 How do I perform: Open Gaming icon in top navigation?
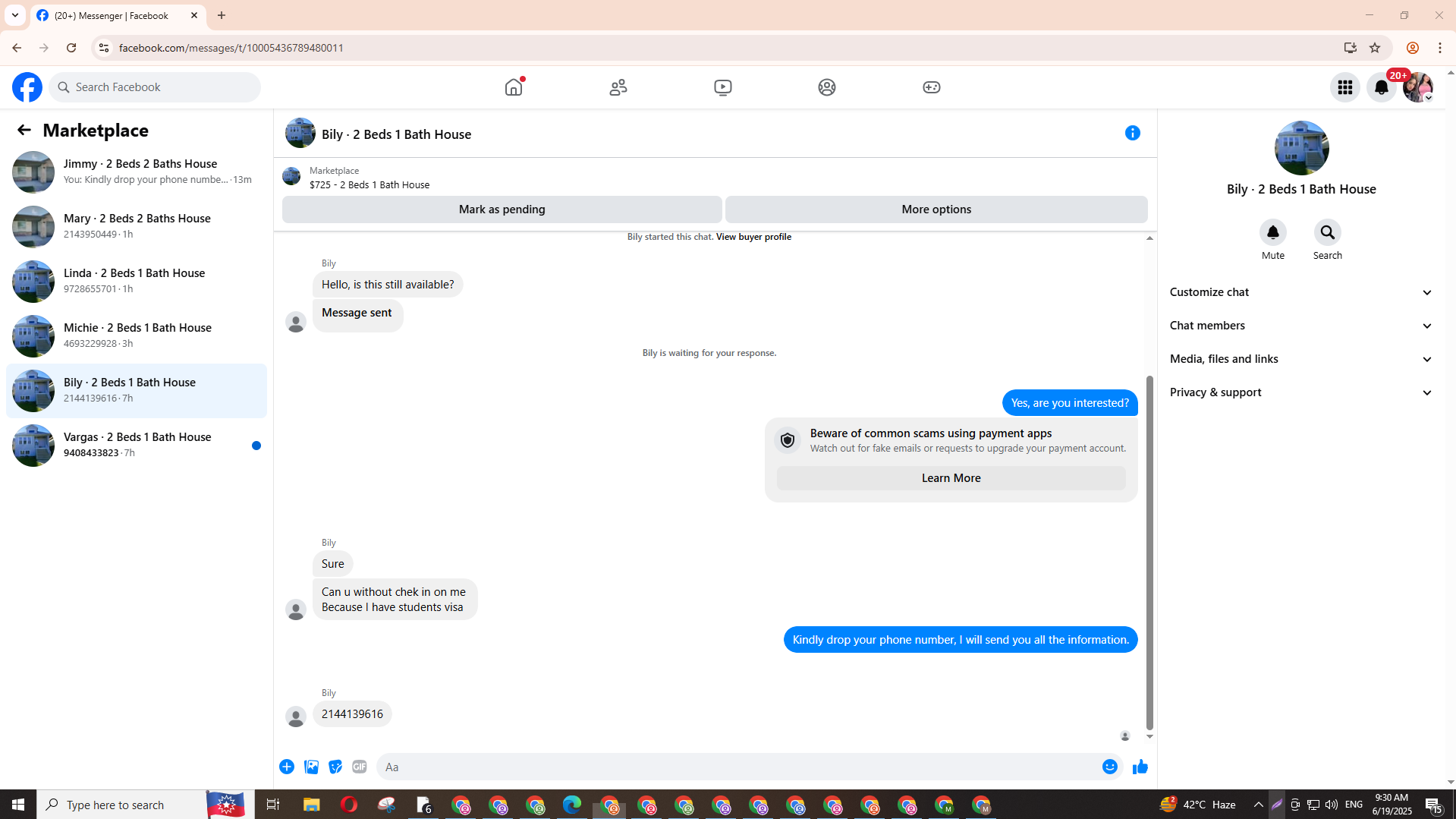point(932,87)
